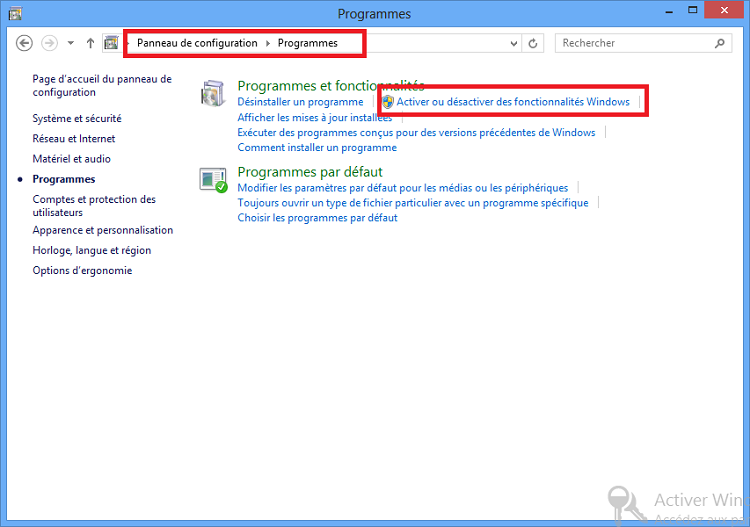
Task: Open 'Réseau et Internet' category
Action: (x=74, y=138)
